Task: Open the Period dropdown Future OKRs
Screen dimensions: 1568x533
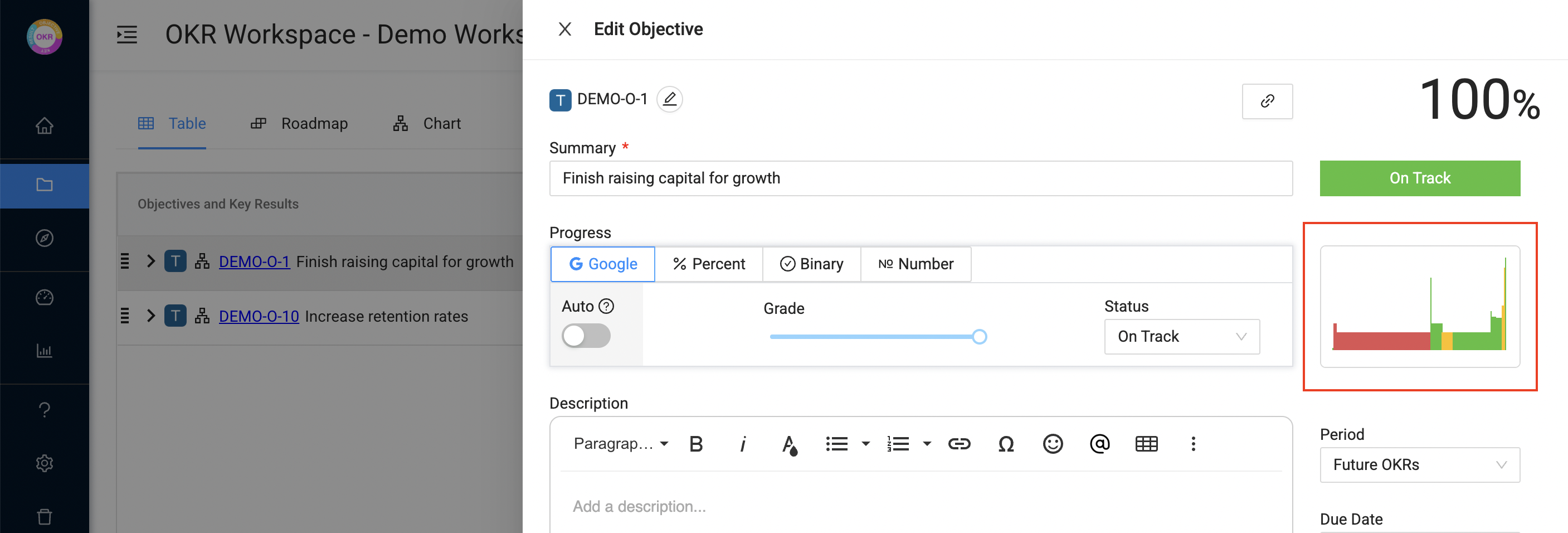Action: (x=1419, y=465)
